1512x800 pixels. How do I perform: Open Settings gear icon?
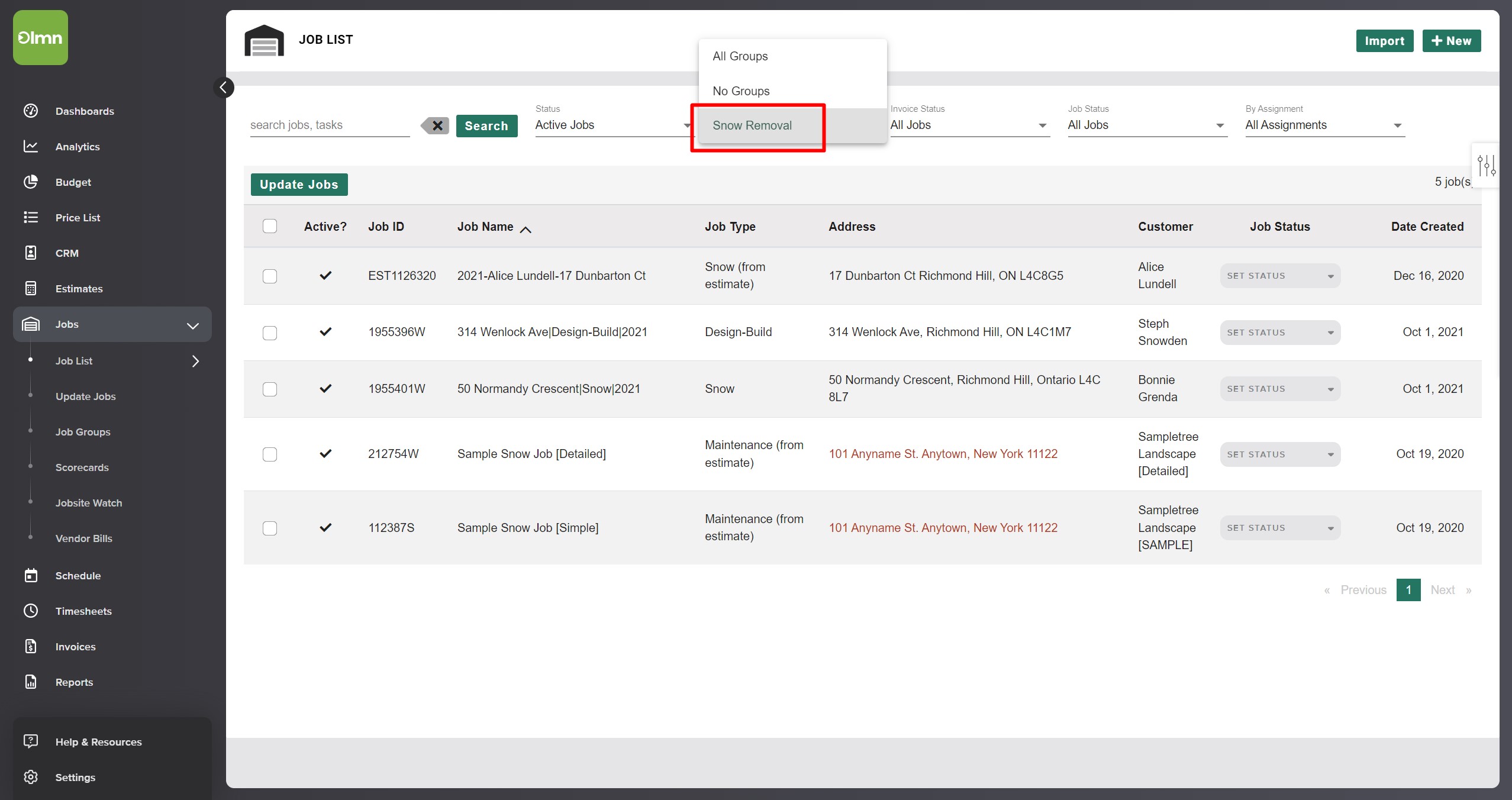click(31, 777)
